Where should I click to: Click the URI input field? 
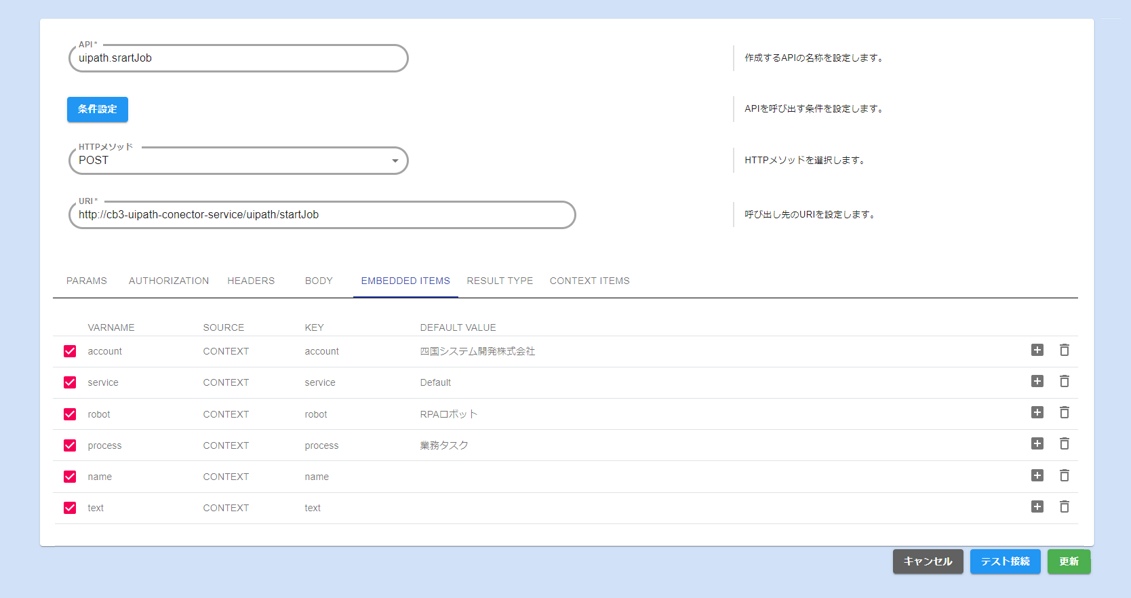322,215
